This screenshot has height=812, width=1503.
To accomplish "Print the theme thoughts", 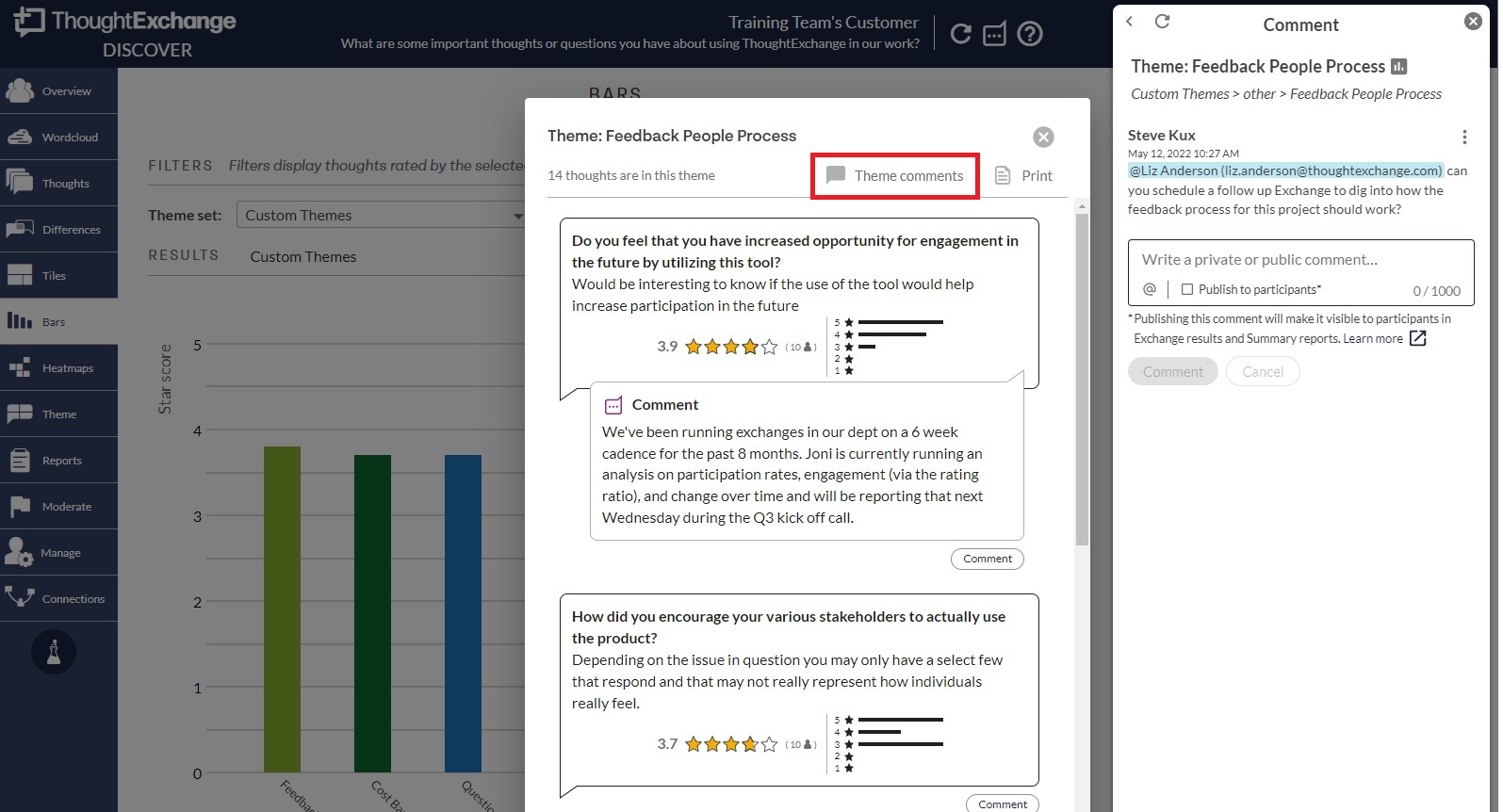I will click(1023, 175).
